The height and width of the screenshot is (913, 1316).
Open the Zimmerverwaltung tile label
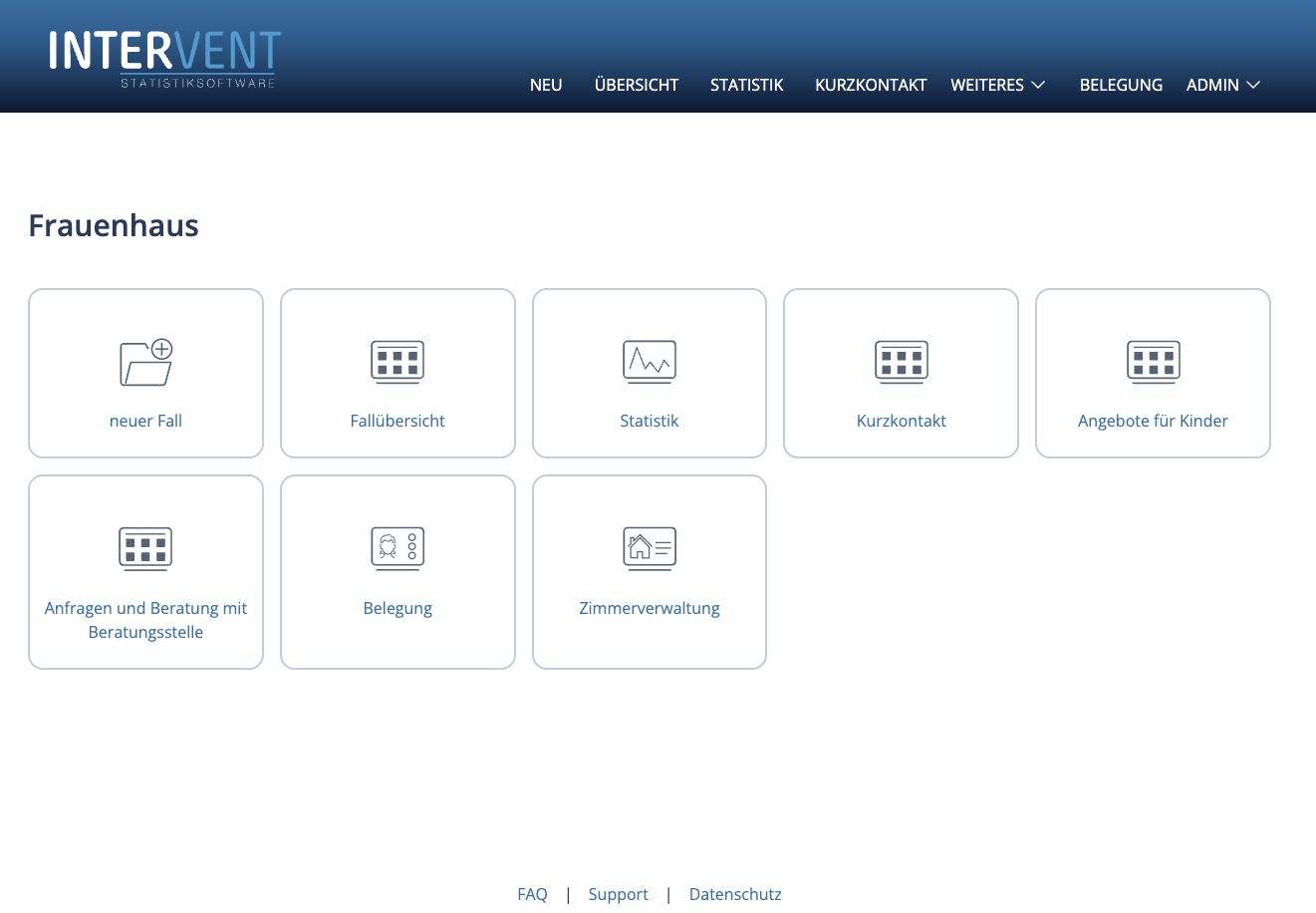click(650, 608)
